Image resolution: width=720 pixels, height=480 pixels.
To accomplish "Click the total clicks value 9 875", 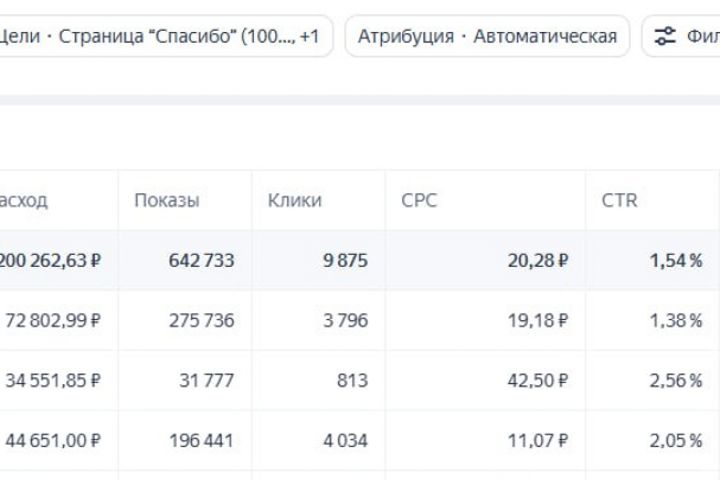I will pos(345,260).
